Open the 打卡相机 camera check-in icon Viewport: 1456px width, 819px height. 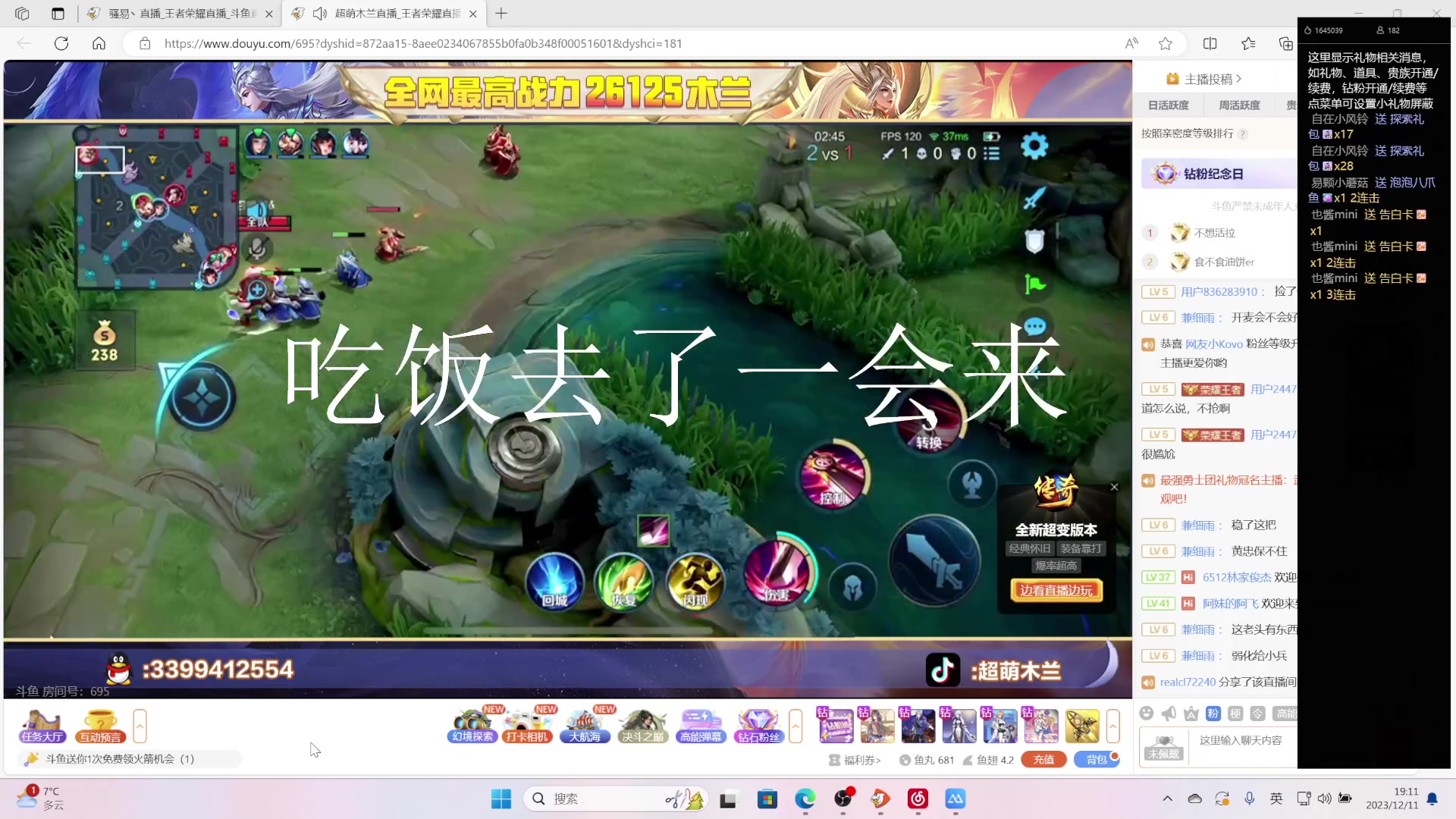(x=527, y=726)
